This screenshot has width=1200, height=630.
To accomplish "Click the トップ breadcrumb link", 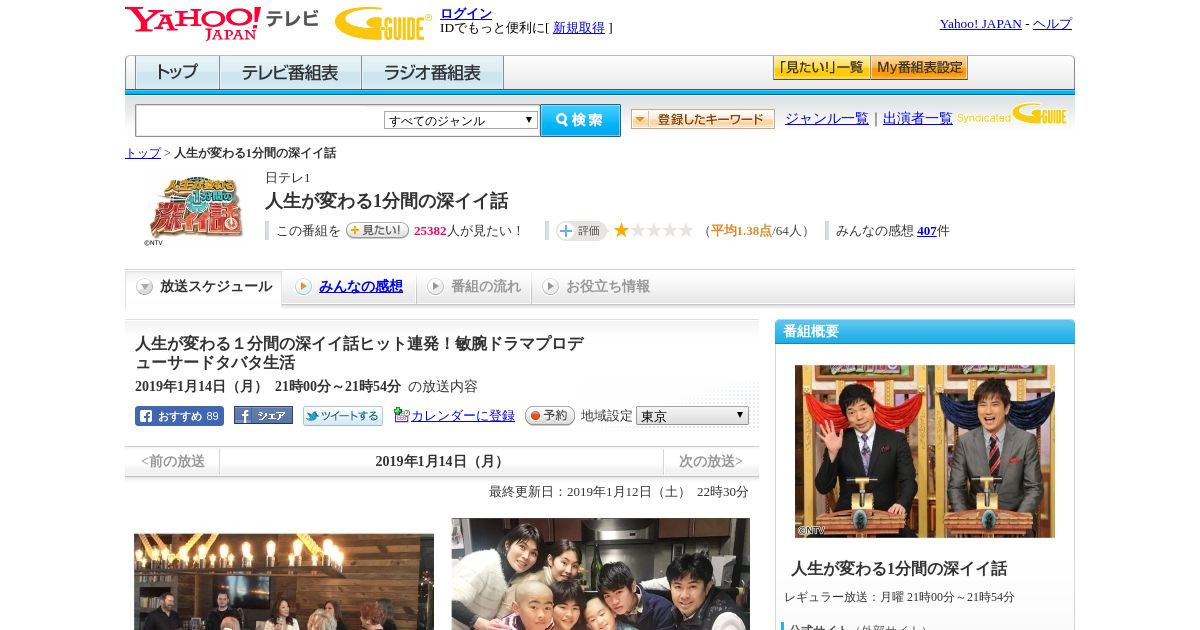I will [x=143, y=153].
